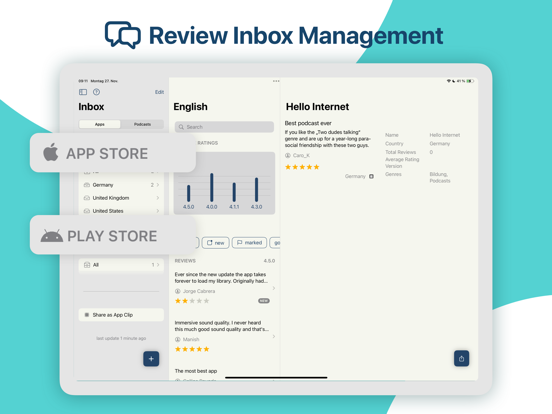
Task: Click the Hello Internet name value
Action: tap(445, 135)
